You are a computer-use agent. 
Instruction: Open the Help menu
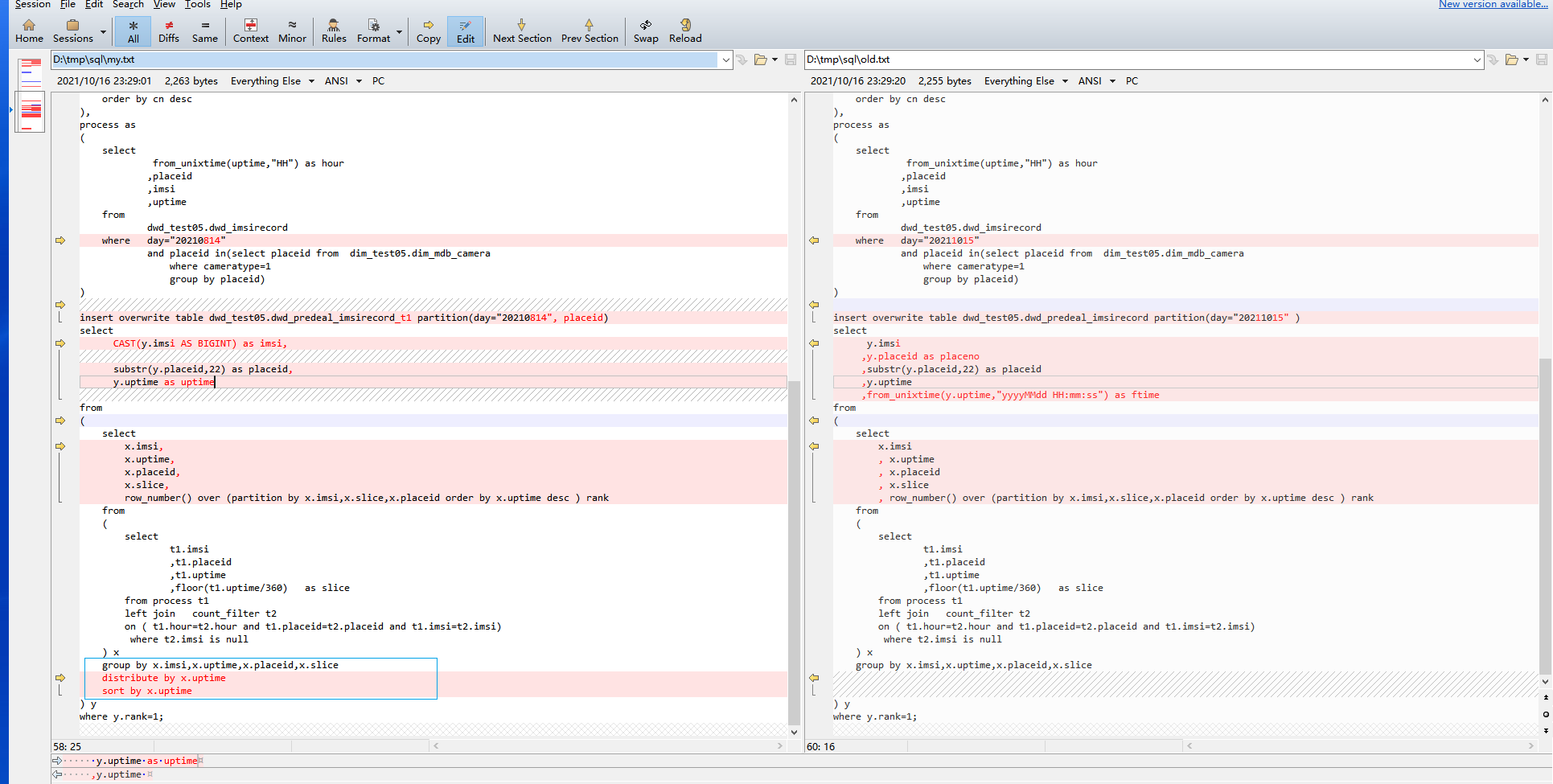click(x=232, y=5)
